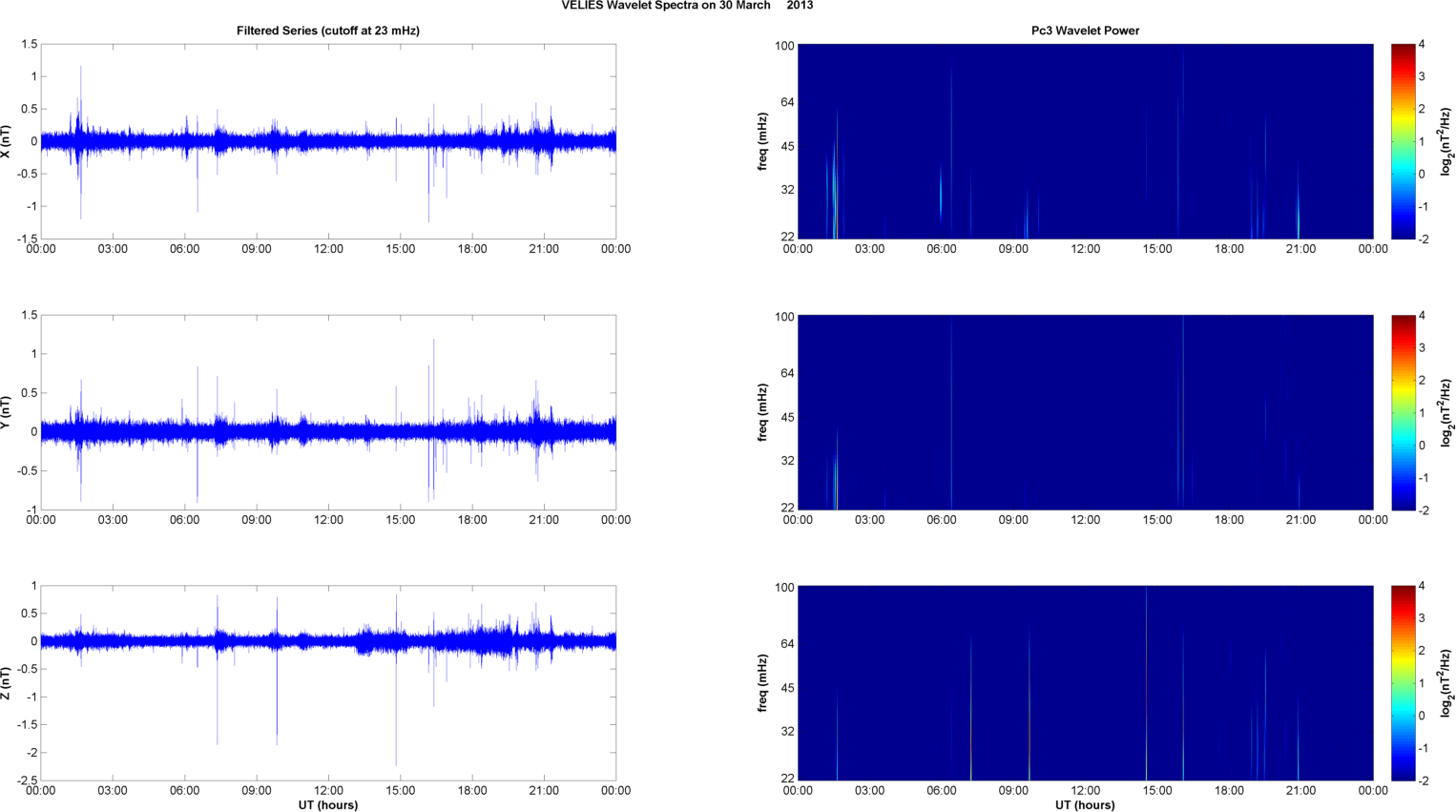Select 'freq (mHz)' label of middle spectrogram
The width and height of the screenshot is (1456, 812).
pos(763,412)
